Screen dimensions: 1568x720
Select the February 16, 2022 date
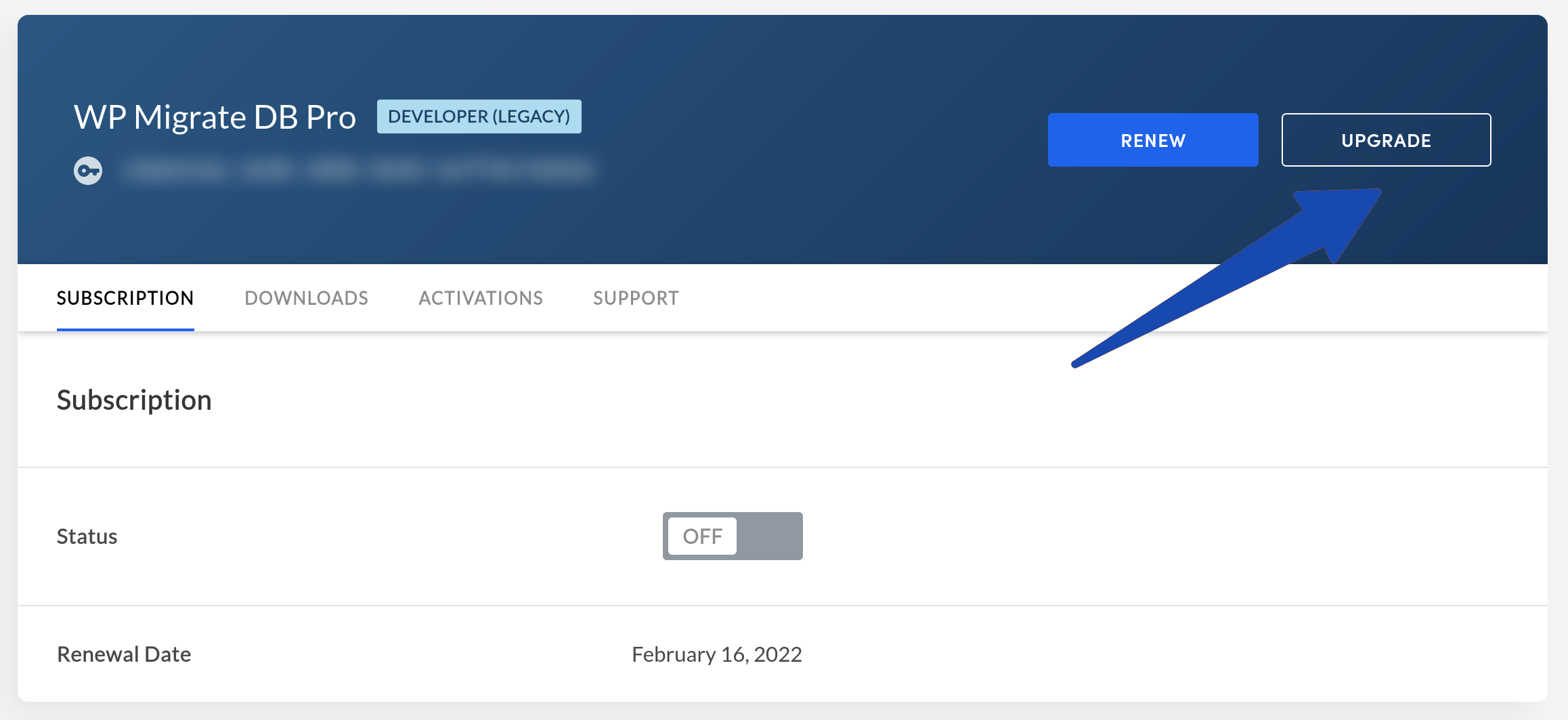(x=717, y=654)
